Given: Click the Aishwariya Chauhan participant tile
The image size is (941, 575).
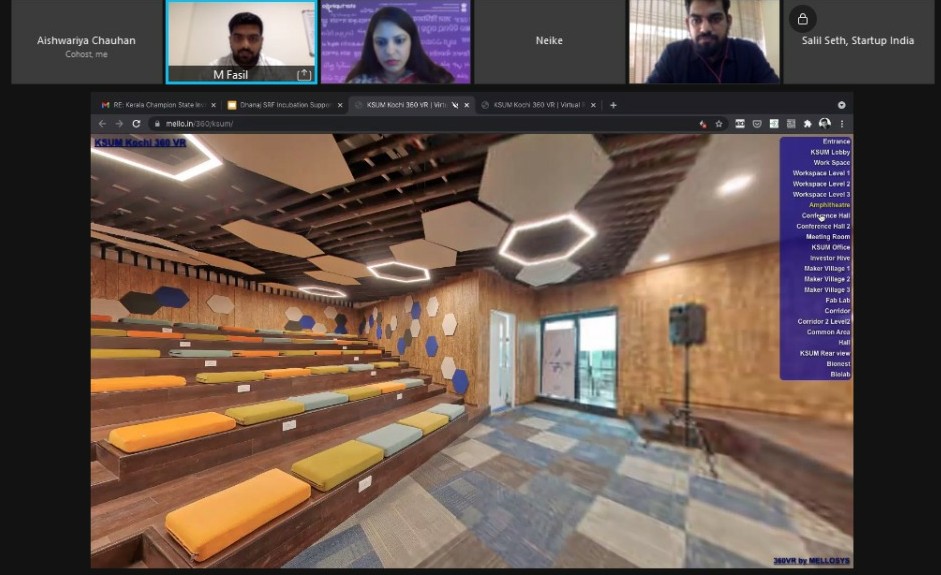Looking at the screenshot, I should [x=86, y=41].
